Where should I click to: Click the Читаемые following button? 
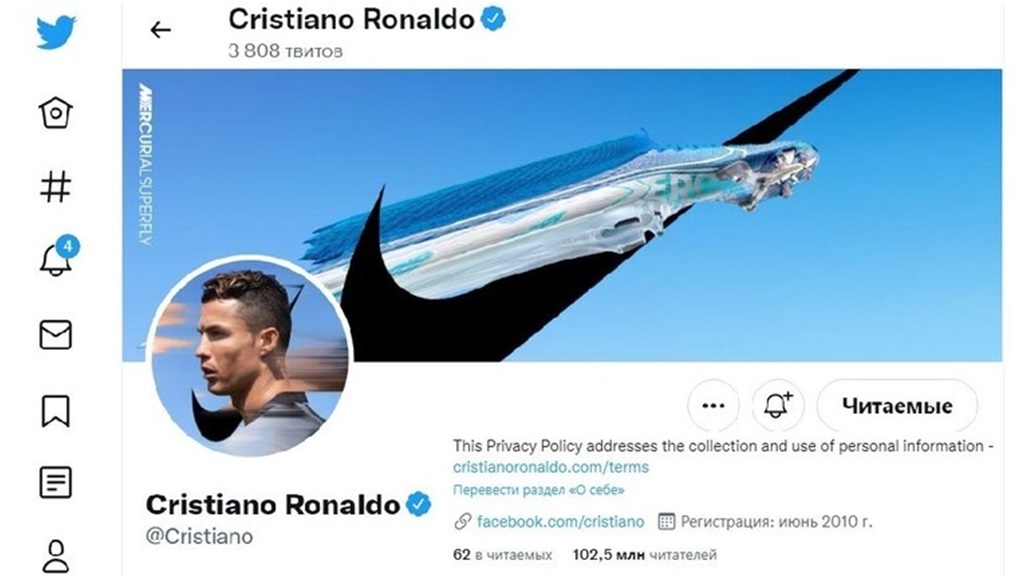tap(897, 406)
